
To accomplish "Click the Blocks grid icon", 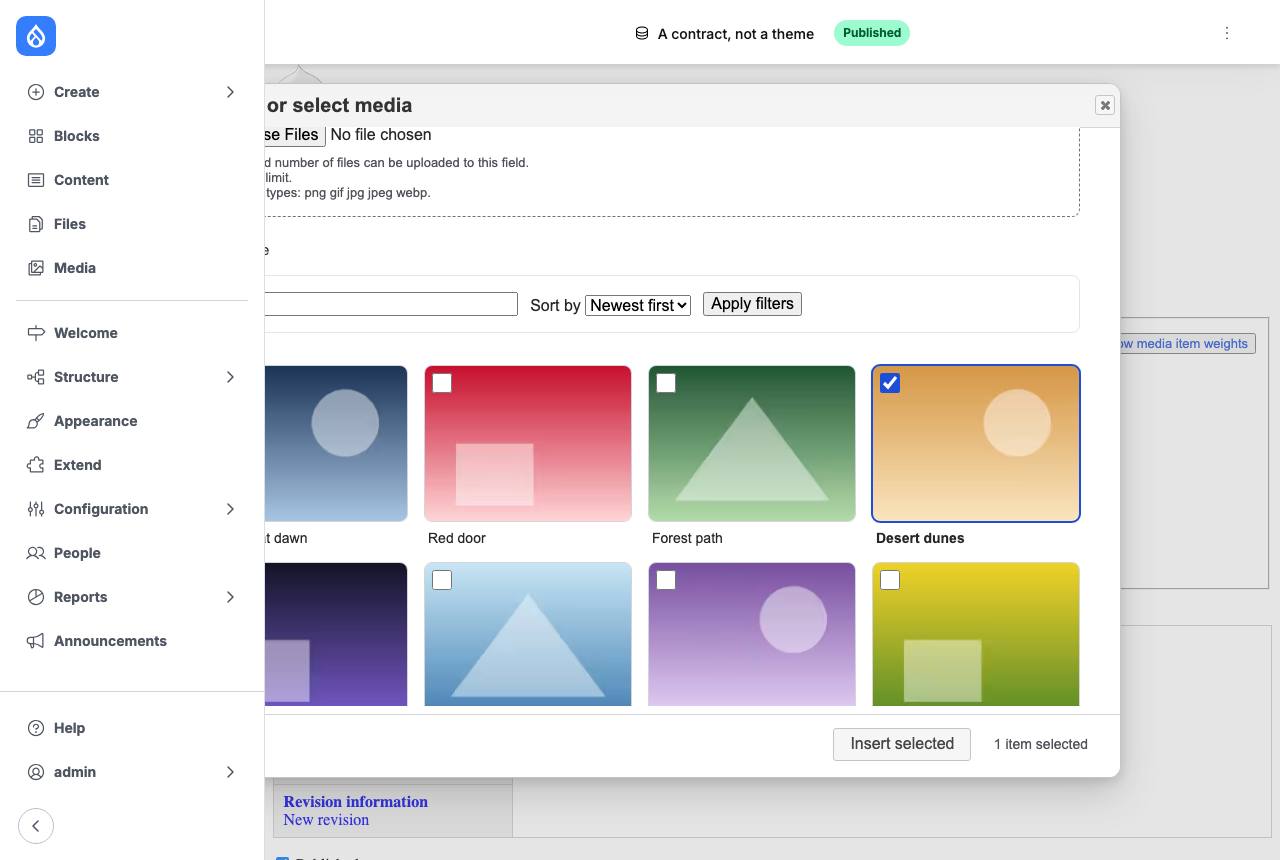I will click(x=36, y=136).
